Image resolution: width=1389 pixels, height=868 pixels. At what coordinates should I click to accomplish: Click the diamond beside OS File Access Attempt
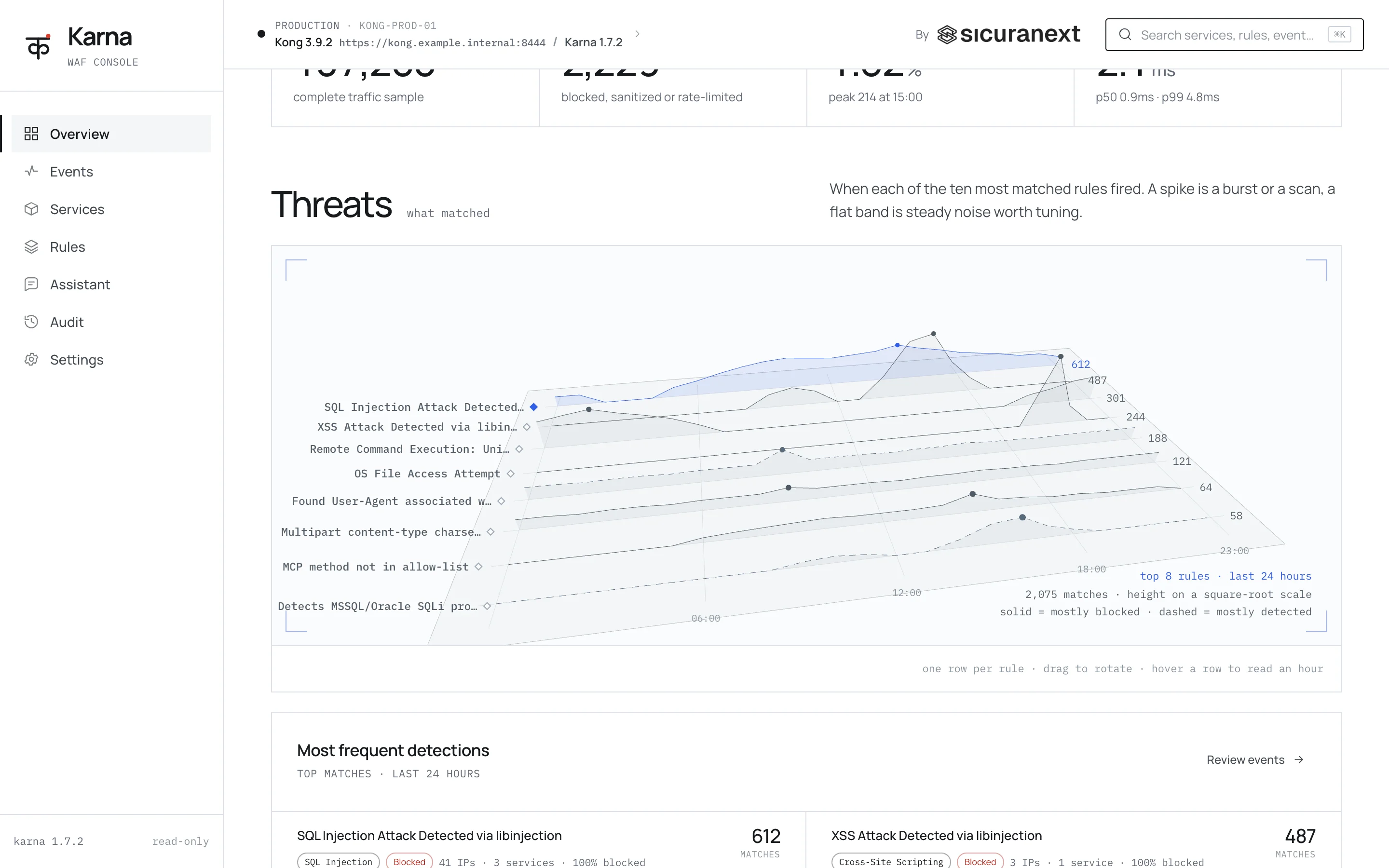(x=510, y=474)
